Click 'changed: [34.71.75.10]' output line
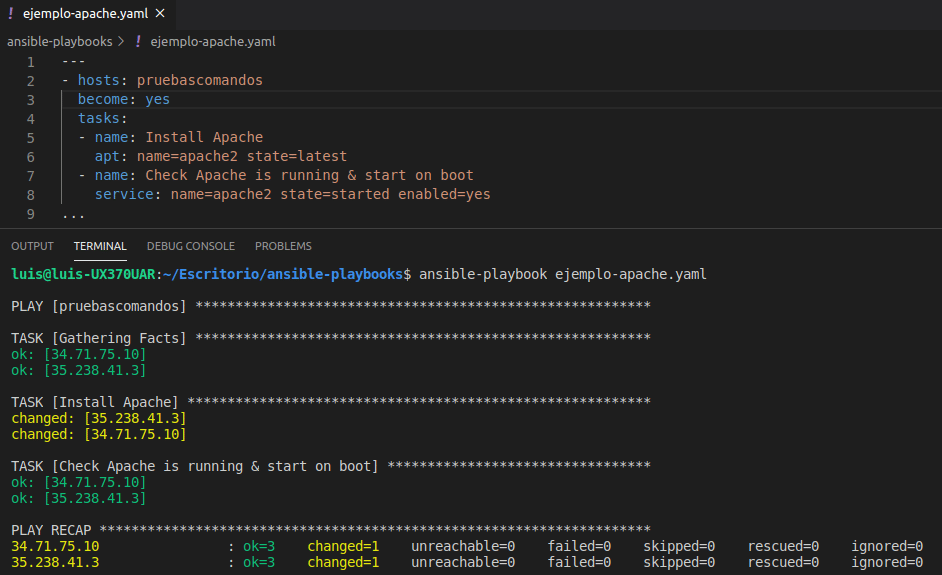 (x=99, y=434)
